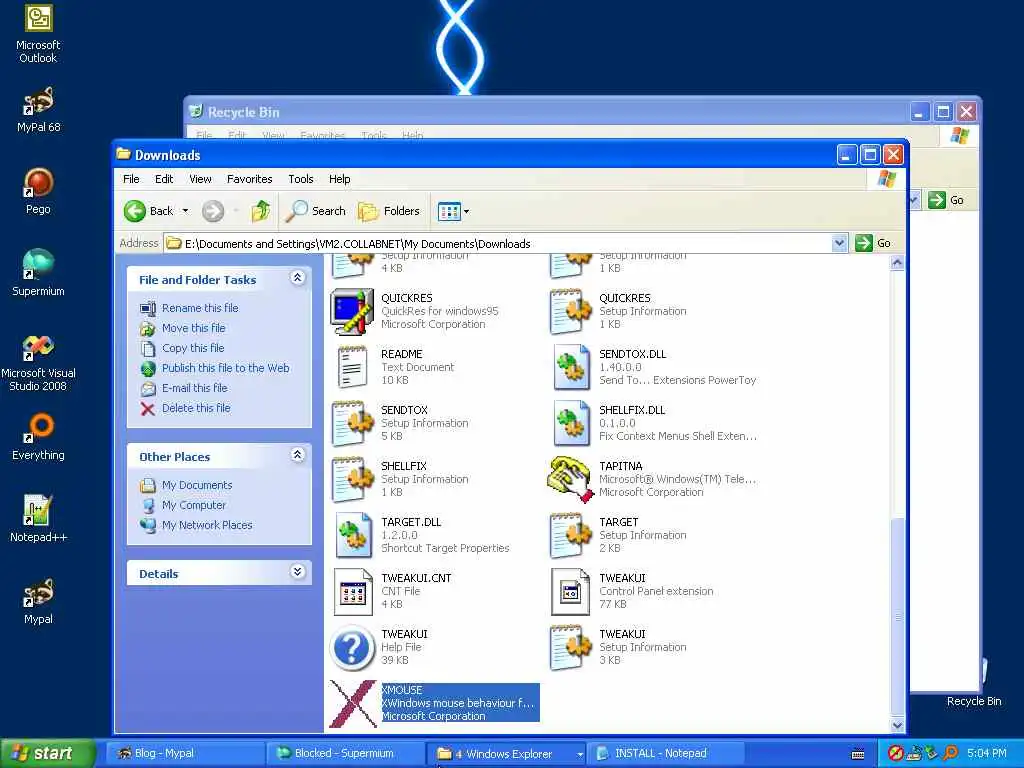Click Delete this file link
This screenshot has height=768, width=1024.
tap(196, 408)
